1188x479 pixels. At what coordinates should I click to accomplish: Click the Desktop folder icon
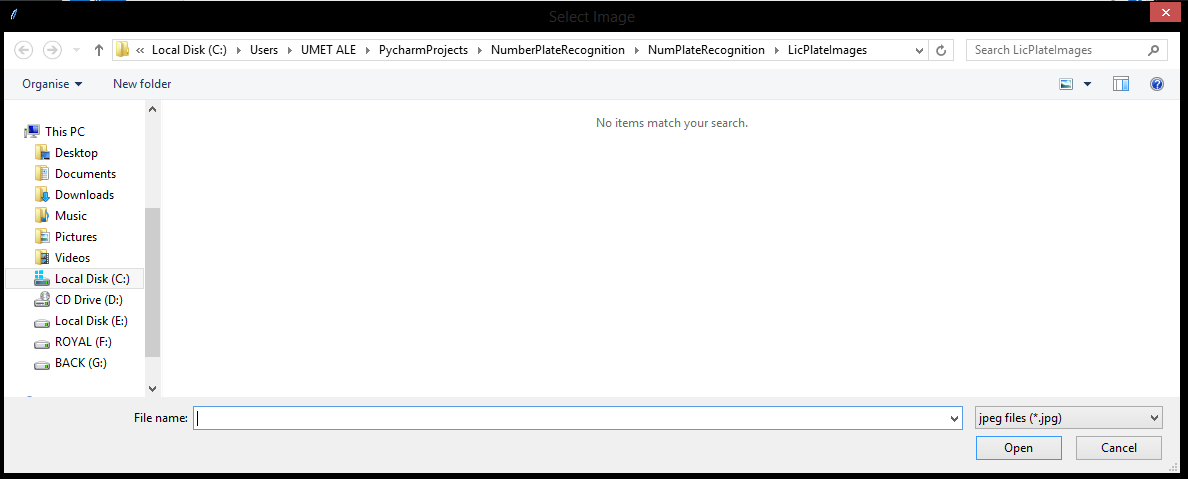click(x=42, y=152)
